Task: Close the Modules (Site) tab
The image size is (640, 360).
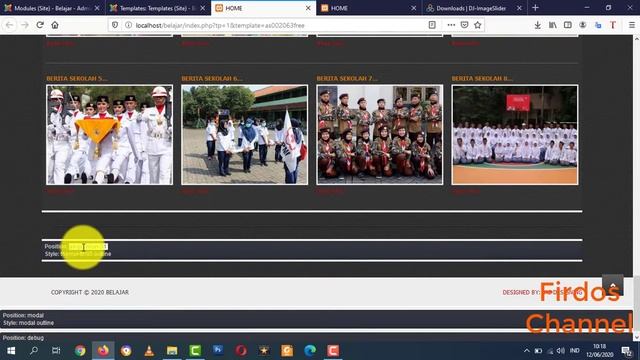Action: [x=97, y=8]
